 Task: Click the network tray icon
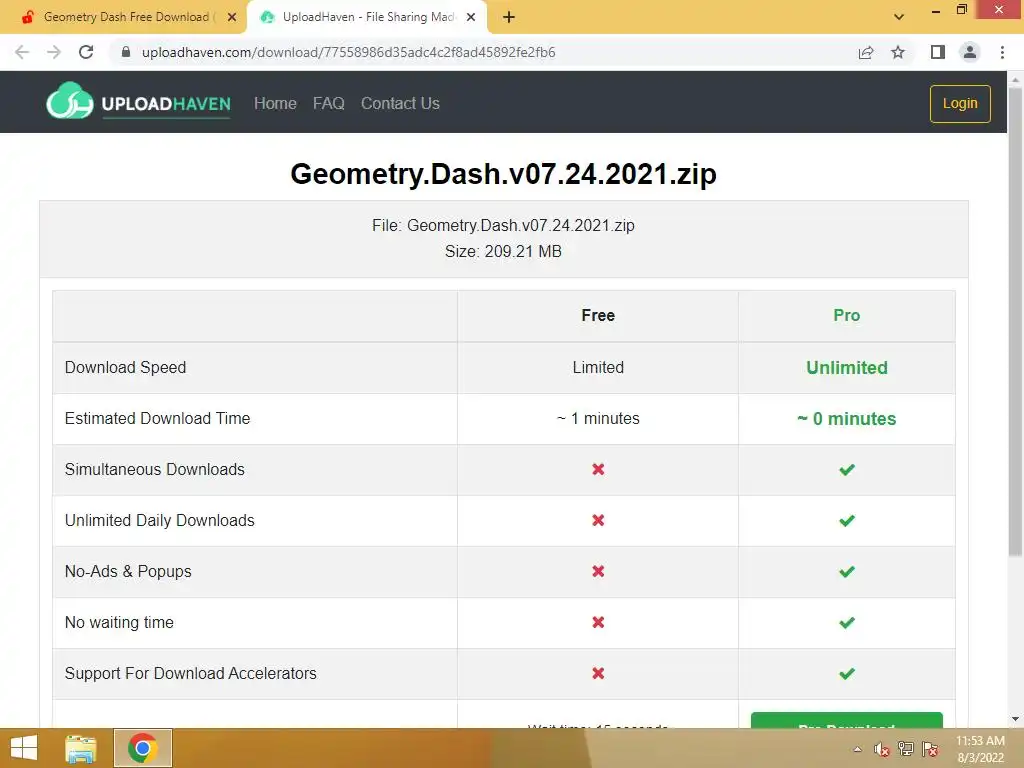click(906, 749)
